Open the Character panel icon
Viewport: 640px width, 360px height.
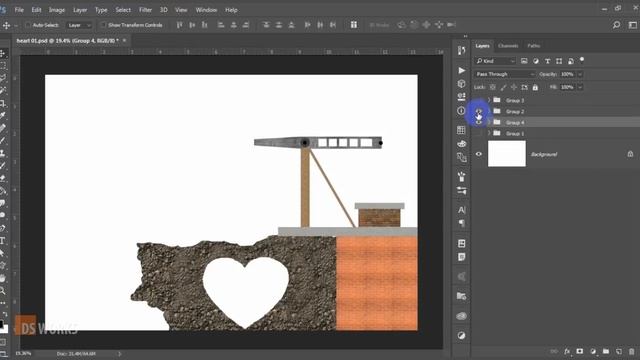(462, 210)
